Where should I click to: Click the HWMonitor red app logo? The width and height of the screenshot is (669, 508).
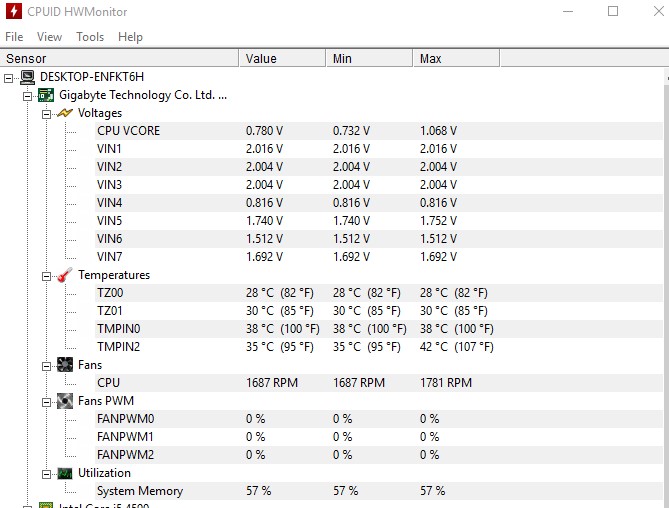14,11
